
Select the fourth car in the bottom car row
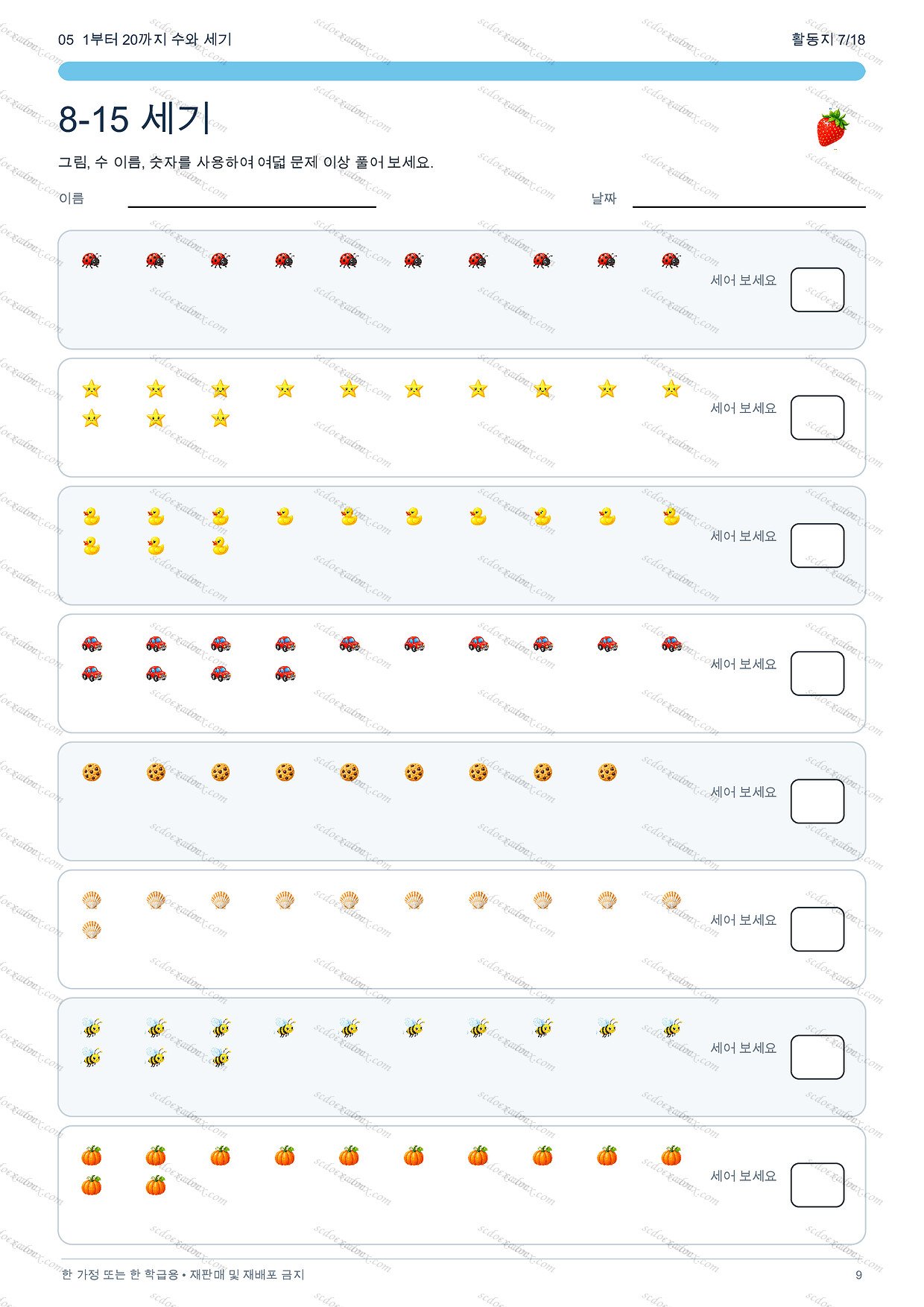pyautogui.click(x=285, y=674)
